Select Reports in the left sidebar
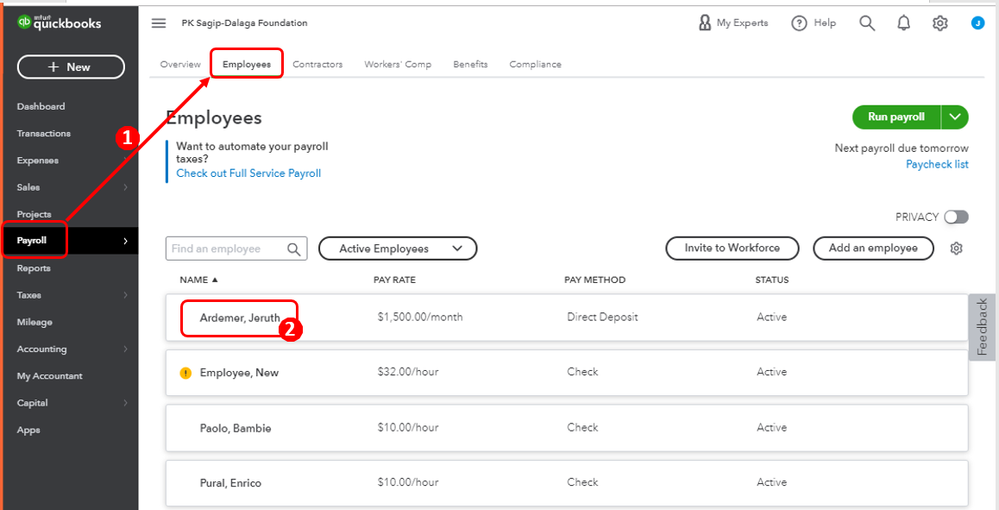The height and width of the screenshot is (510, 999). click(34, 268)
